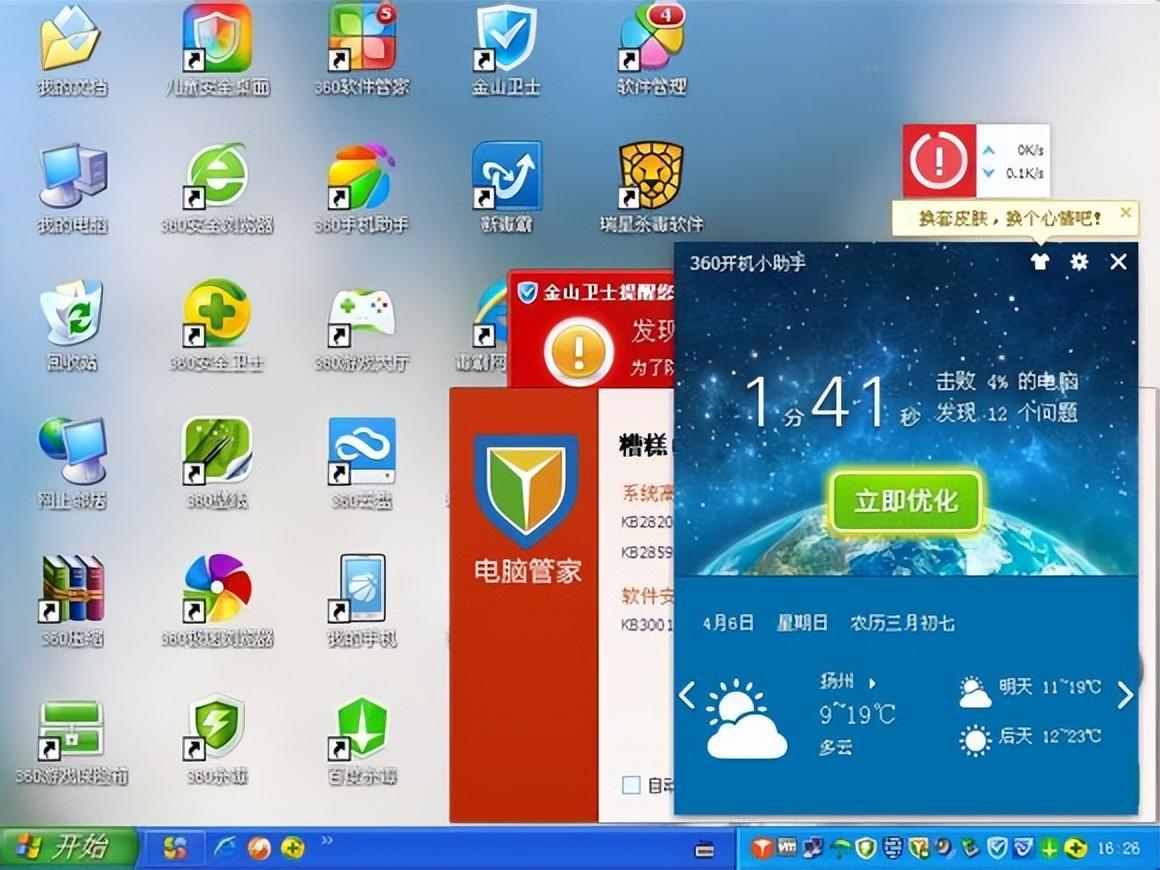Click the 后天 12~23℃ forecast
The height and width of the screenshot is (870, 1160).
tap(1031, 739)
